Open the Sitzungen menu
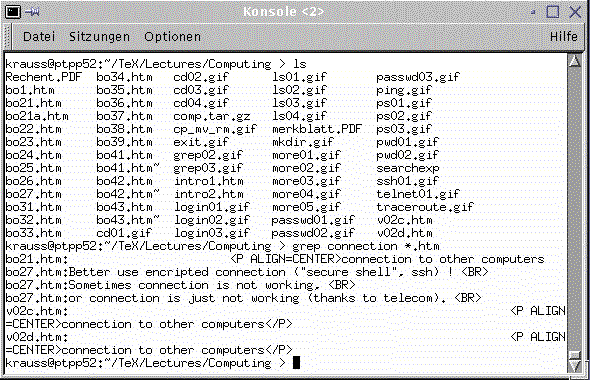The width and height of the screenshot is (590, 380). pyautogui.click(x=99, y=36)
